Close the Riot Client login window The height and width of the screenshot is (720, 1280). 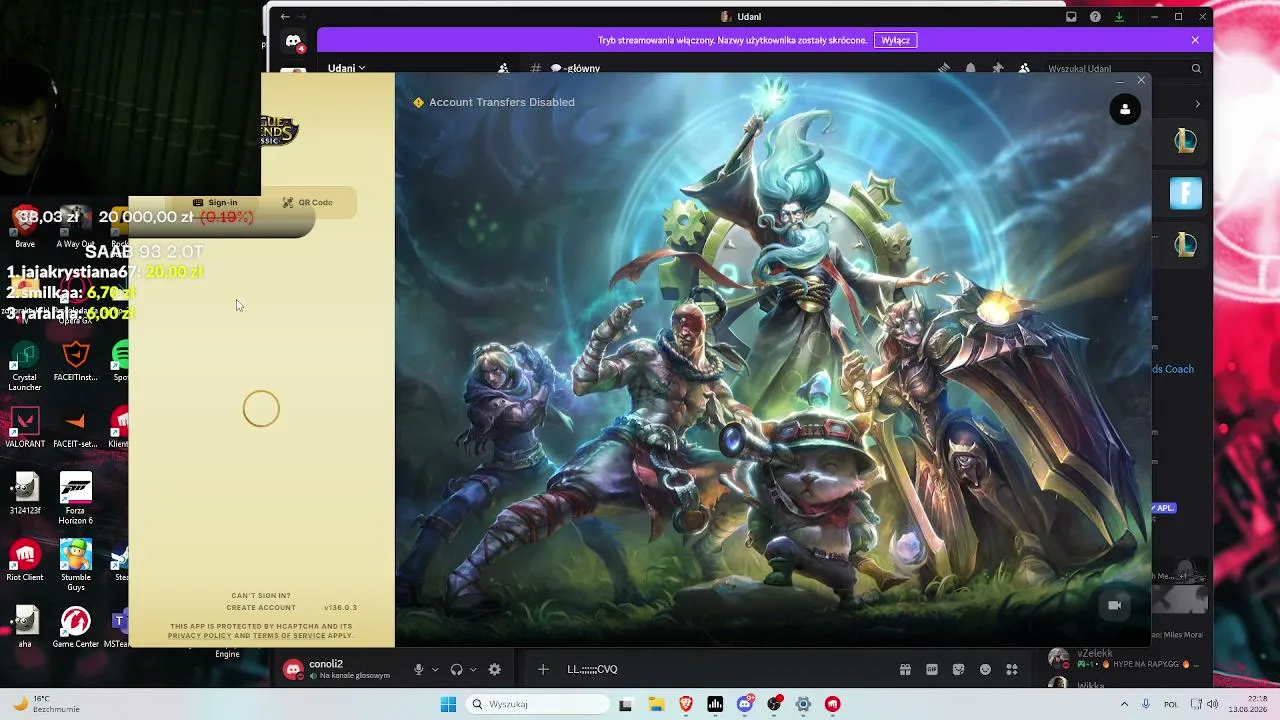tap(1141, 80)
